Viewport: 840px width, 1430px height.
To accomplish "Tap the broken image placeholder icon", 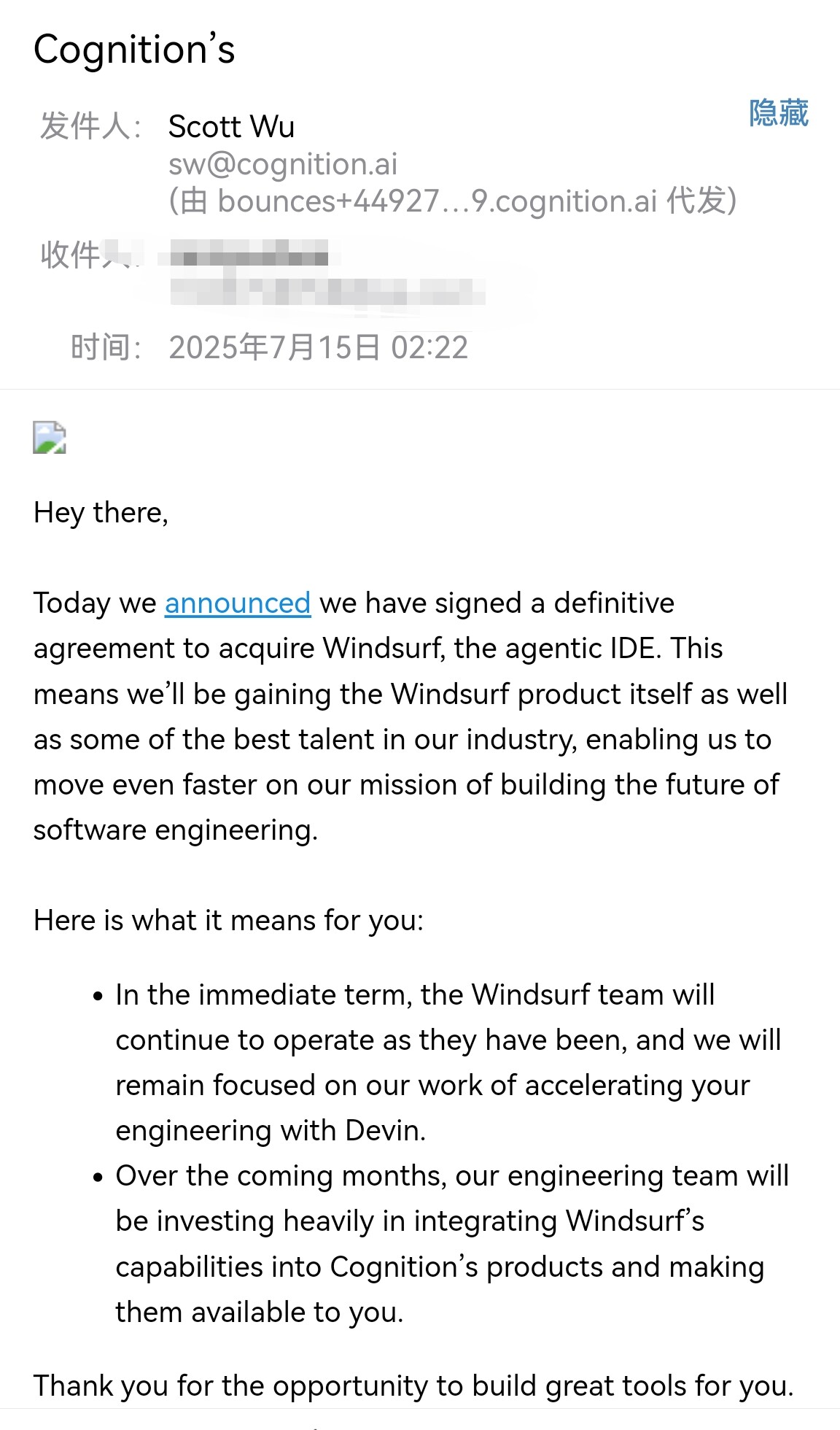I will pos(50,438).
